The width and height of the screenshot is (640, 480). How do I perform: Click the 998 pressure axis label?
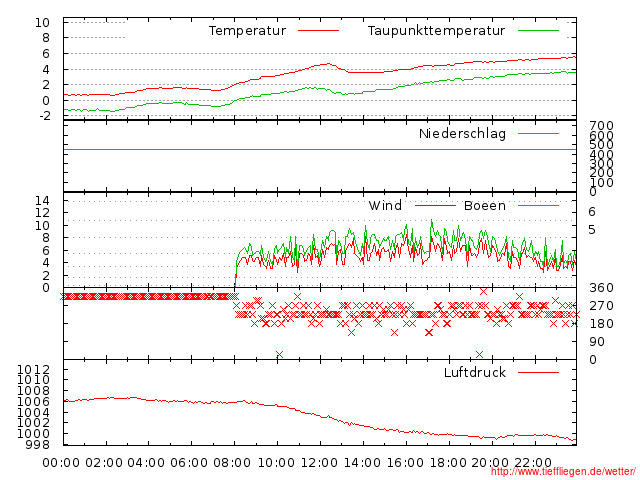38,444
